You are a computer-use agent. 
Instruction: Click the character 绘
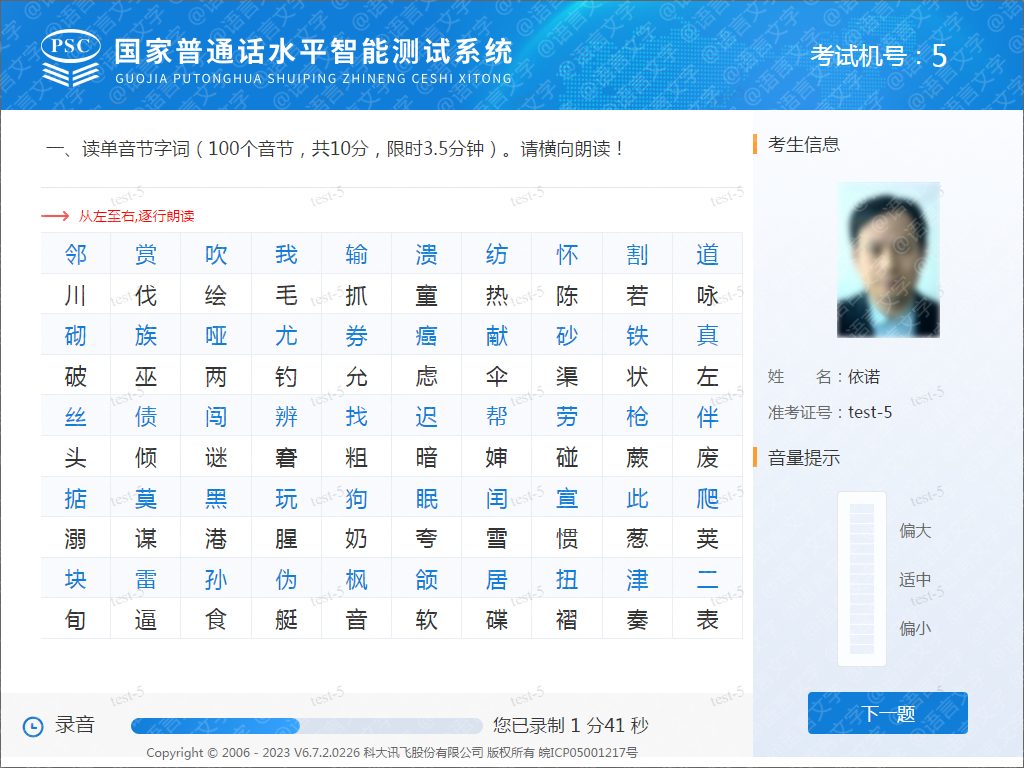point(216,295)
